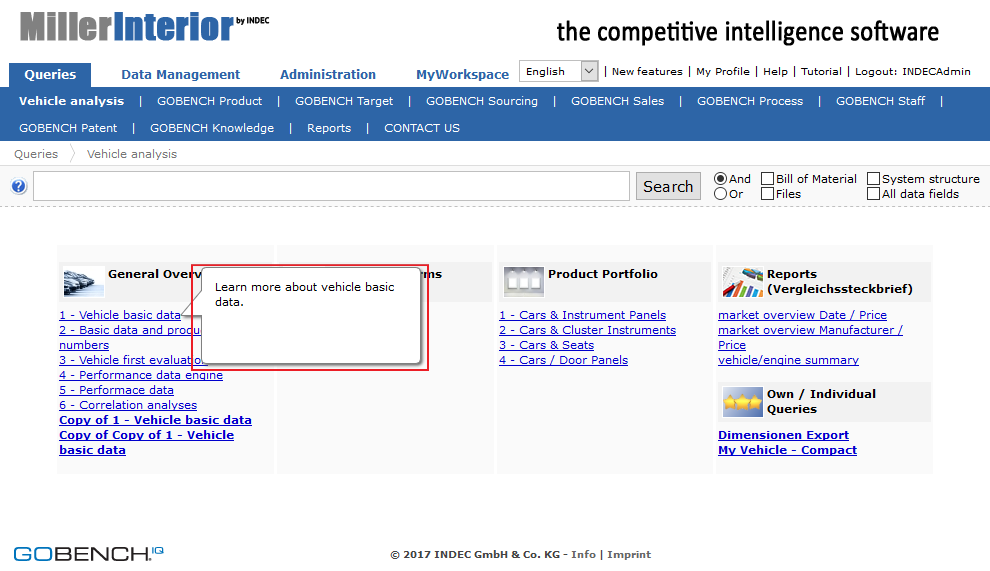Open My Profile link
990x571 pixels.
click(x=723, y=71)
